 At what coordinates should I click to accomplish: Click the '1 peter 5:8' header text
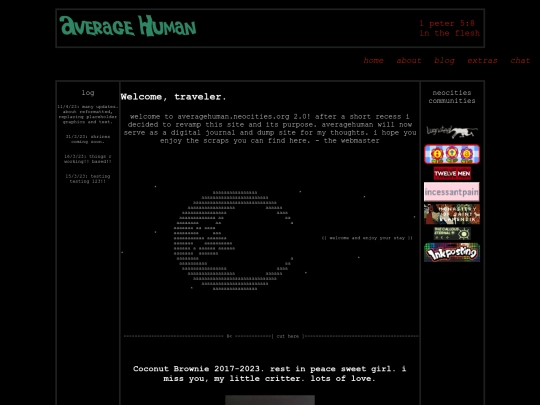point(447,23)
